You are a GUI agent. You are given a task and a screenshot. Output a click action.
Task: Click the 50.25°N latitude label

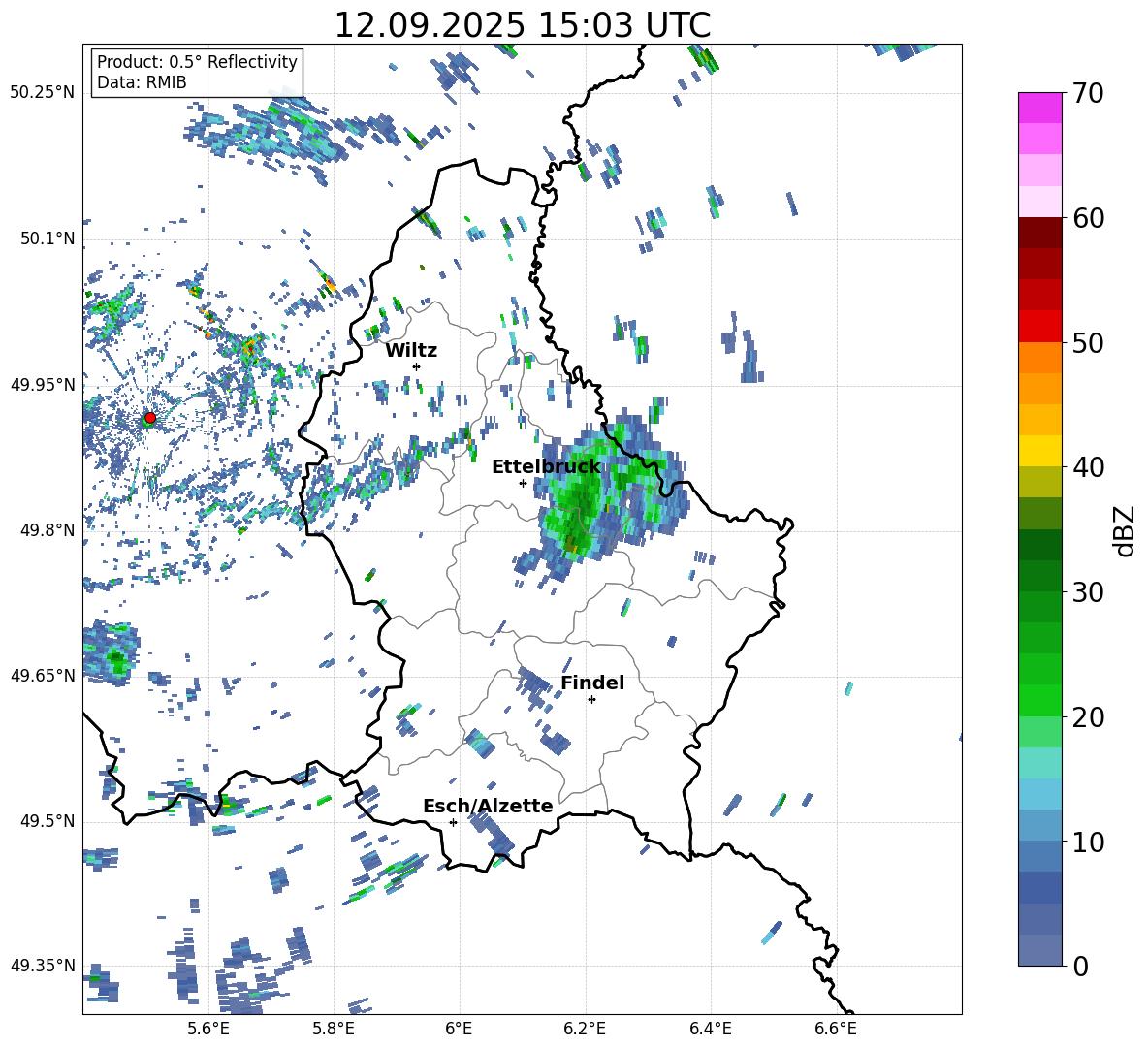point(43,93)
